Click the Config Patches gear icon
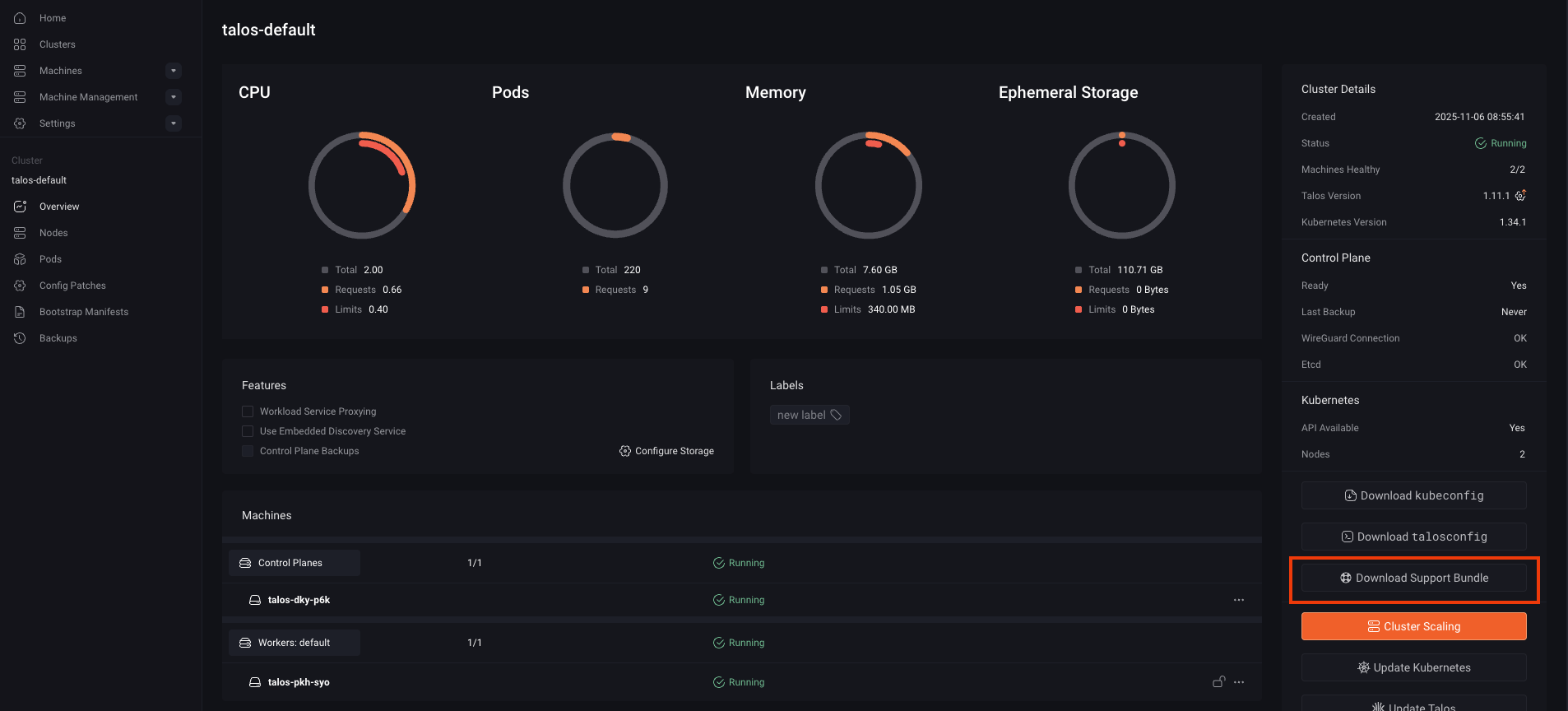Viewport: 1568px width, 711px height. (20, 286)
